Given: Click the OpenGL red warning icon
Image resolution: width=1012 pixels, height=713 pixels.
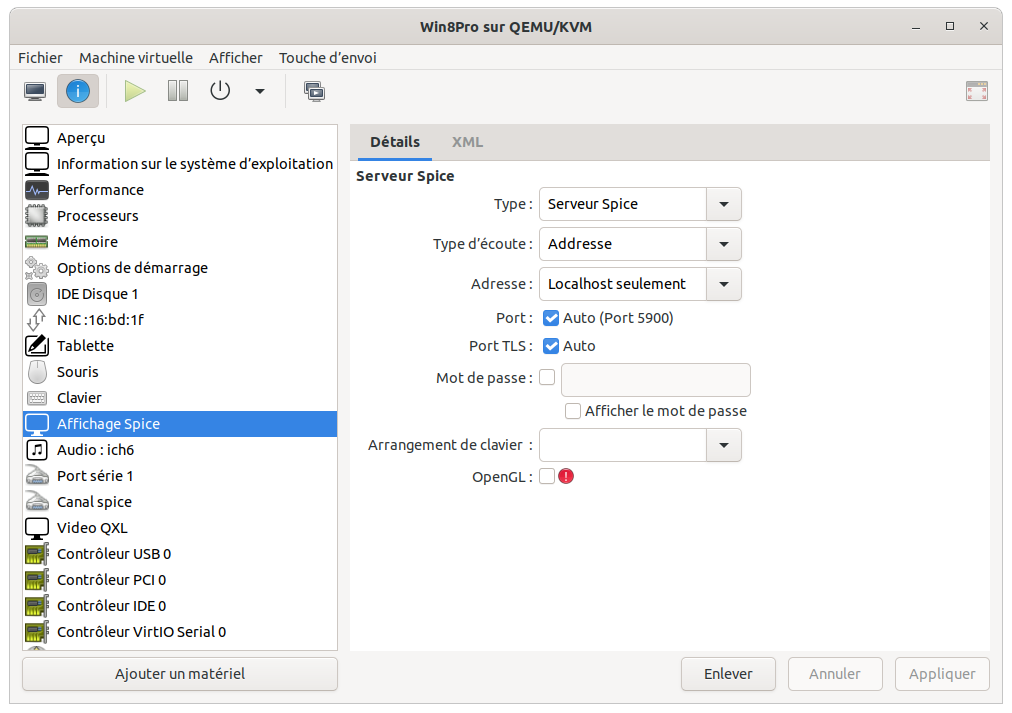Looking at the screenshot, I should 566,476.
